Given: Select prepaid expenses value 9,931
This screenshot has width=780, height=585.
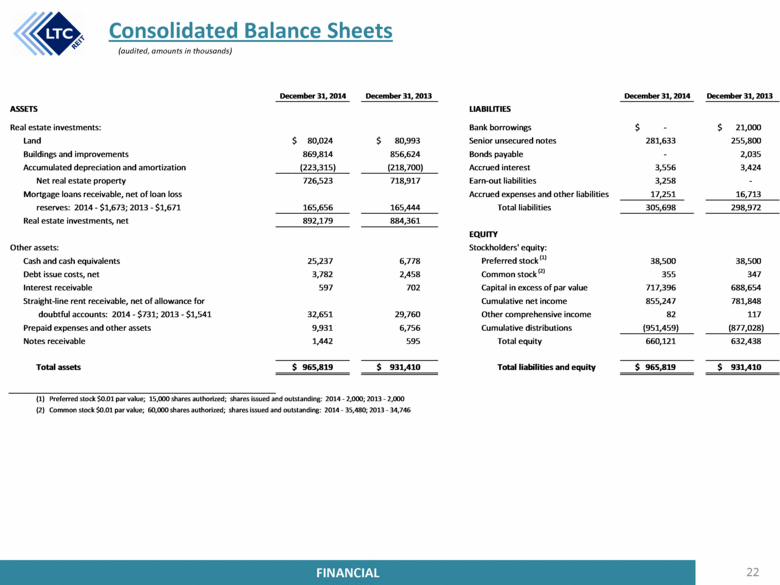Looking at the screenshot, I should click(x=322, y=328).
